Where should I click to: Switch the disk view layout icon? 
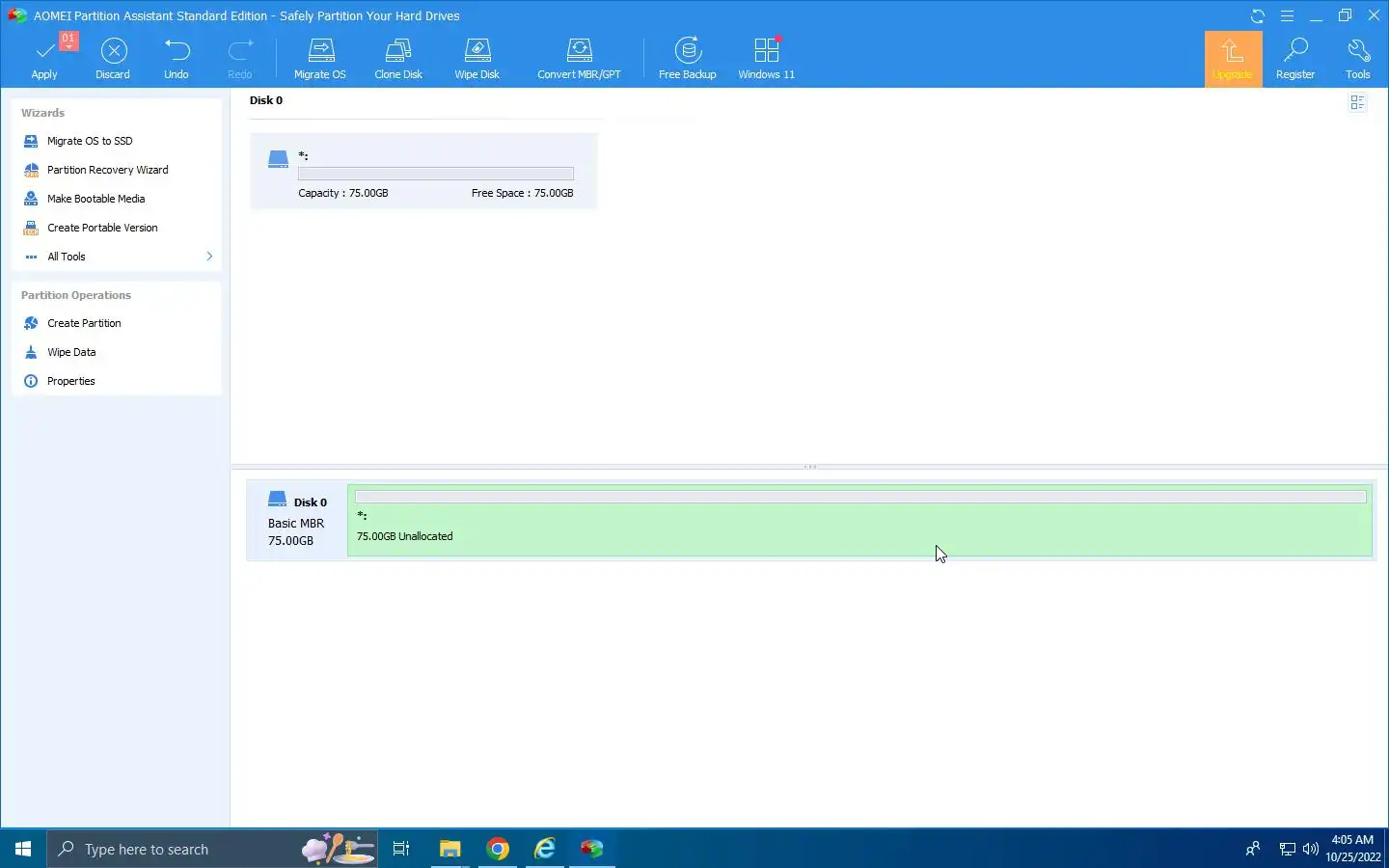pyautogui.click(x=1358, y=102)
